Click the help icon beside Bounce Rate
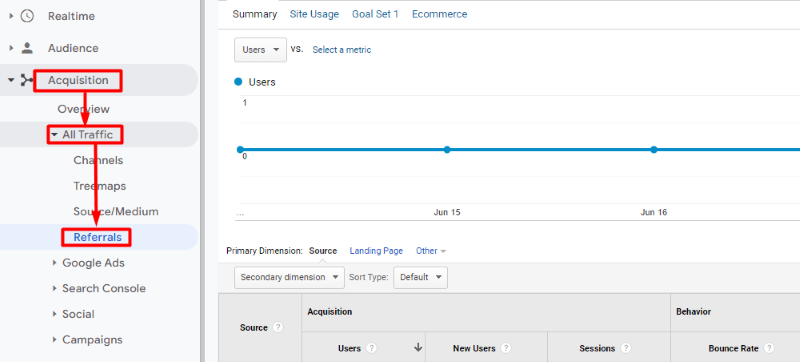 (768, 349)
